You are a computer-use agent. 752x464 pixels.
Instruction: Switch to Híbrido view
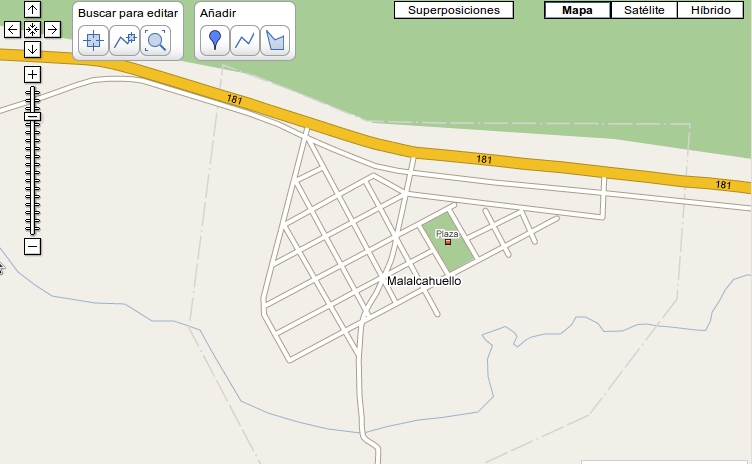tap(711, 10)
